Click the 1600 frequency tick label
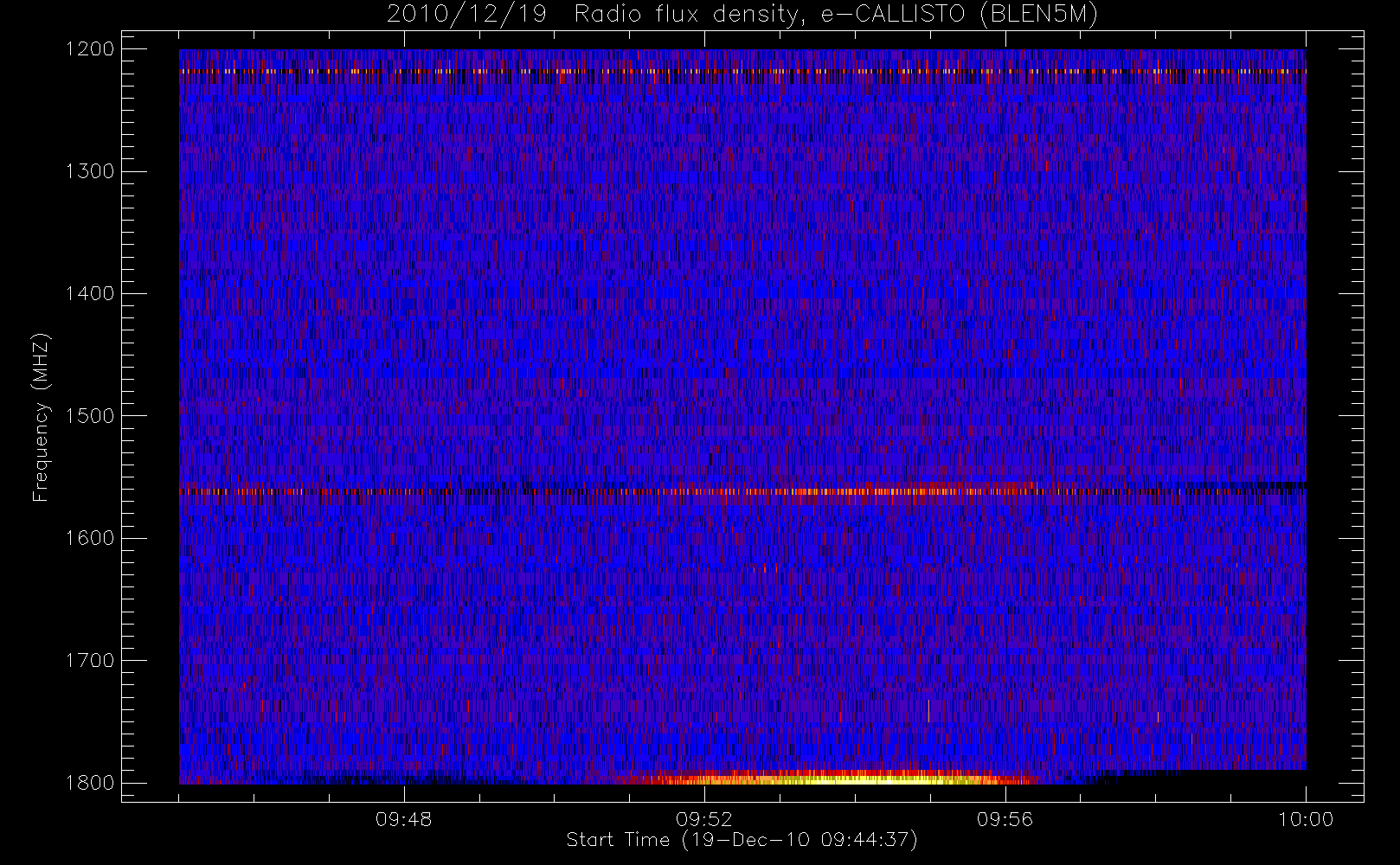Image resolution: width=1400 pixels, height=865 pixels. (x=90, y=538)
